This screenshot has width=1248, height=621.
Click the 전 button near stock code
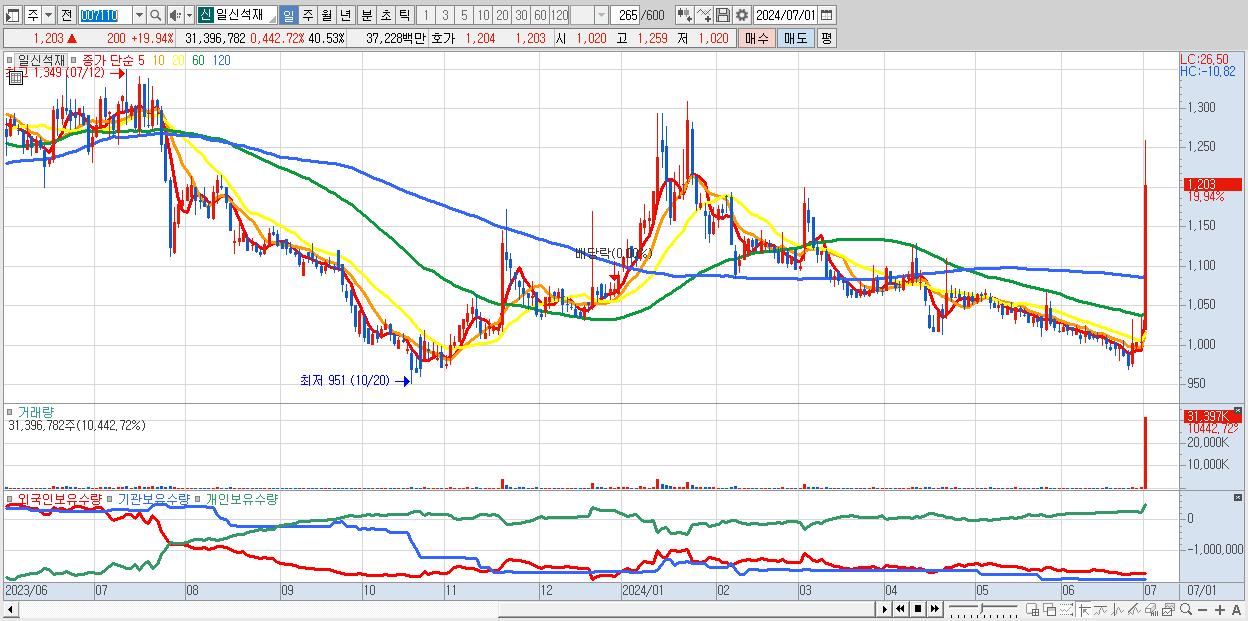(x=66, y=15)
